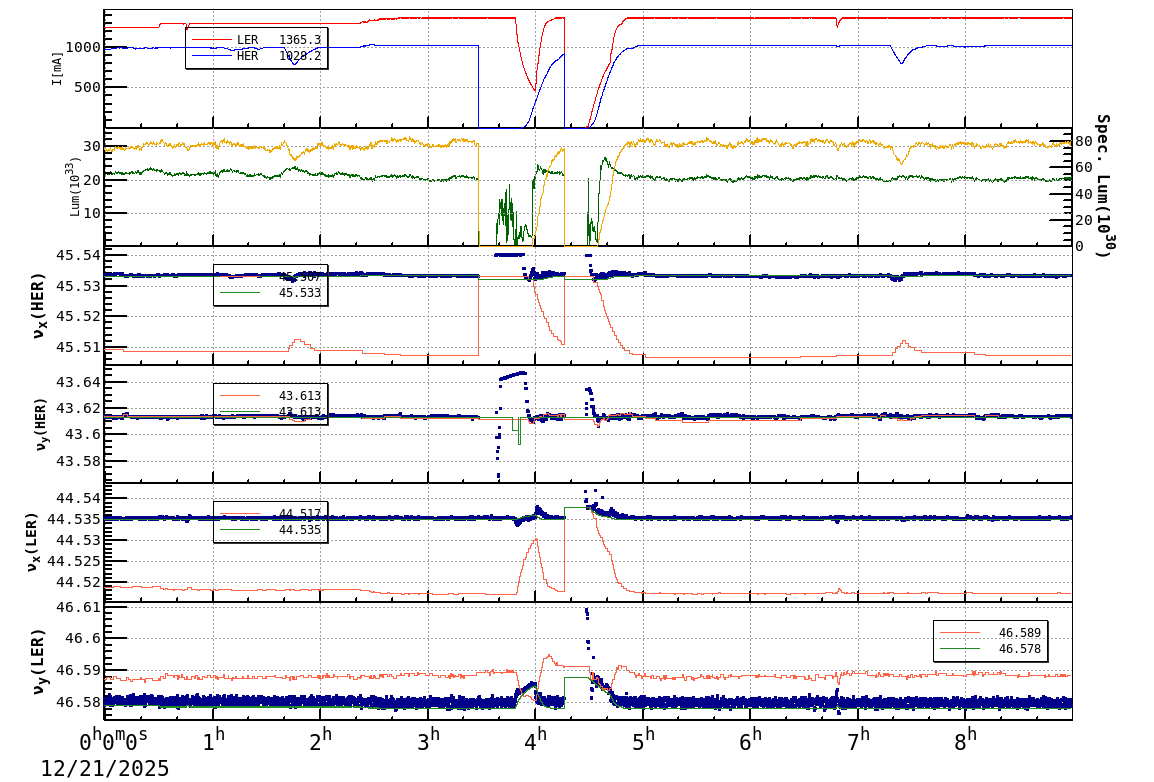The width and height of the screenshot is (1154, 782).
Task: Open the νy(LER) legend box
Action: [x=990, y=640]
